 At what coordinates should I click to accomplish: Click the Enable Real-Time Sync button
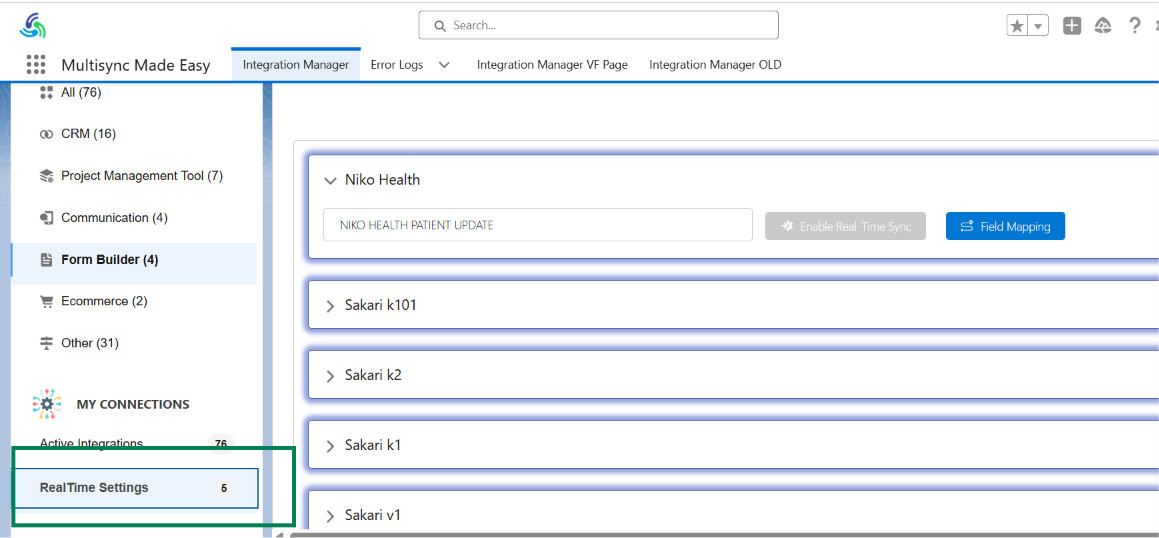pos(846,226)
